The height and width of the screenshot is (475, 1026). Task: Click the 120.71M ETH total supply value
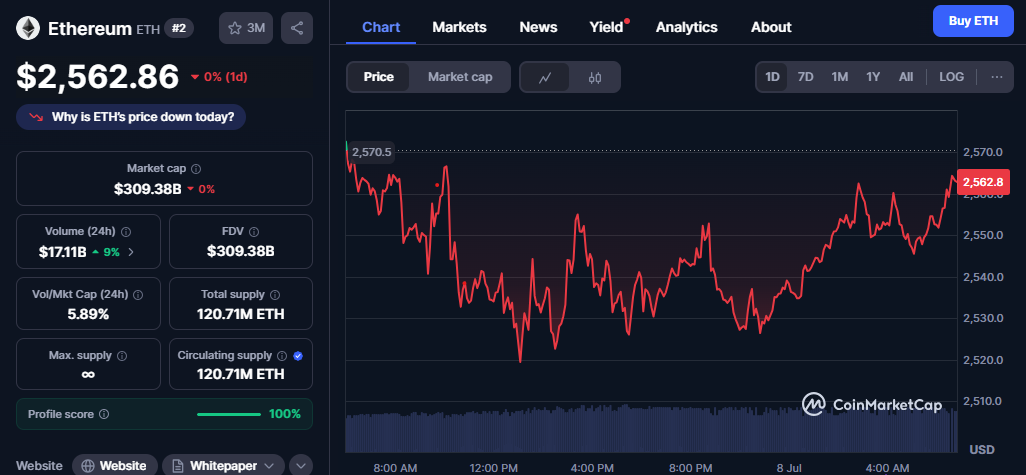[x=241, y=314]
